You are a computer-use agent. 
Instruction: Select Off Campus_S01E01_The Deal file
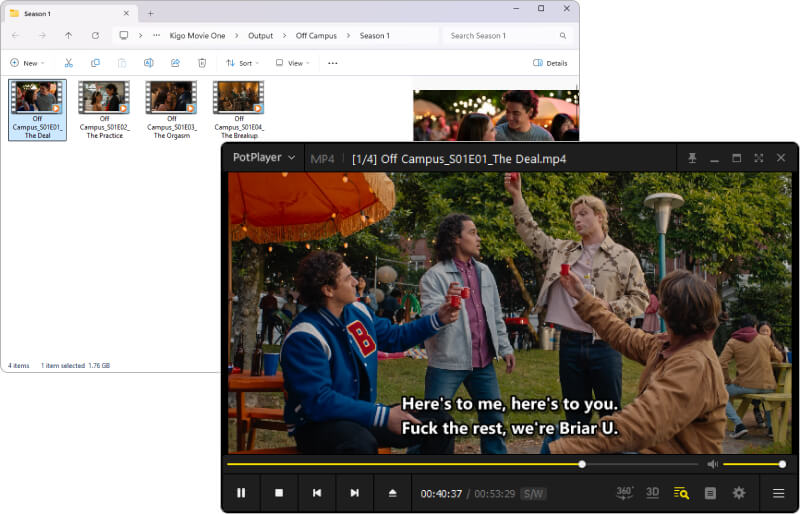point(37,110)
